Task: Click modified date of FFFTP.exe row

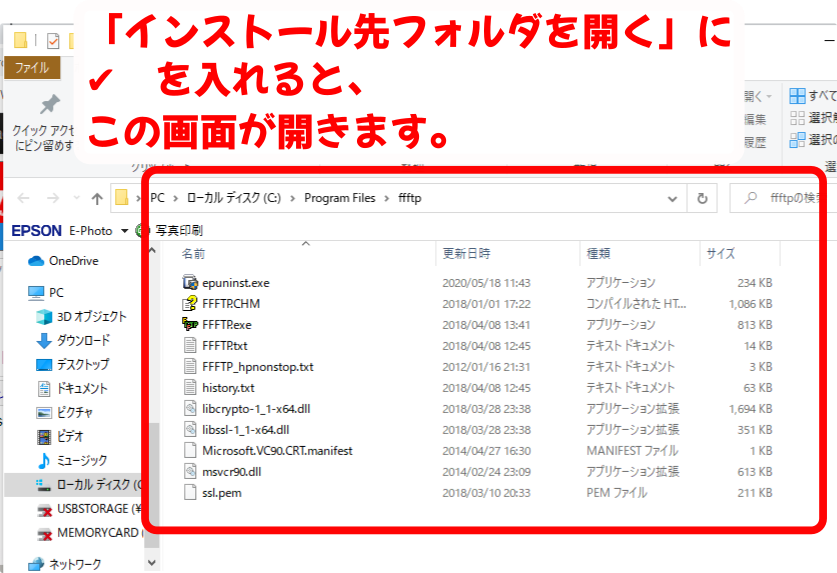Action: click(486, 325)
